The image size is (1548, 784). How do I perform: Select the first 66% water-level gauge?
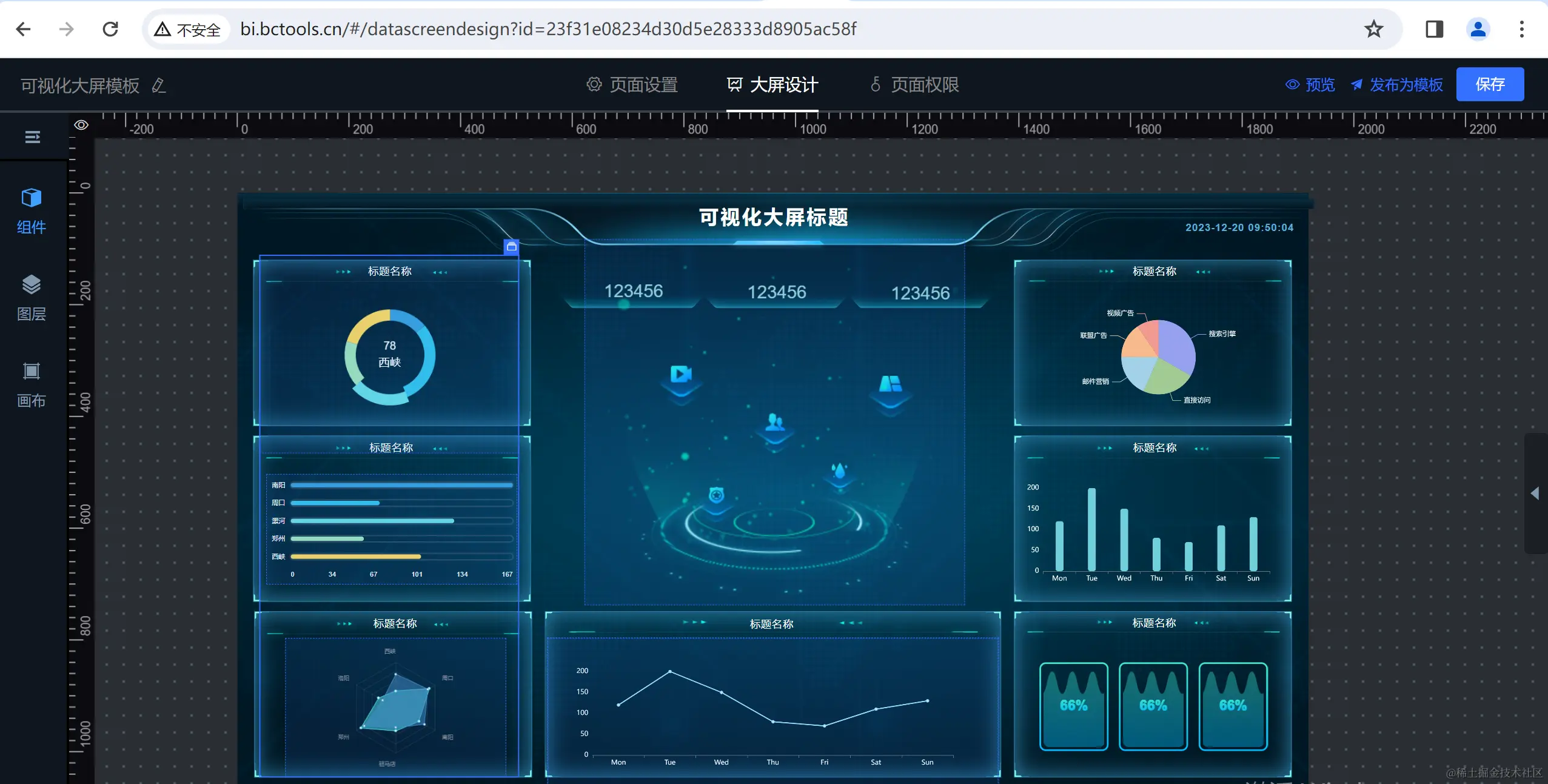click(x=1073, y=706)
